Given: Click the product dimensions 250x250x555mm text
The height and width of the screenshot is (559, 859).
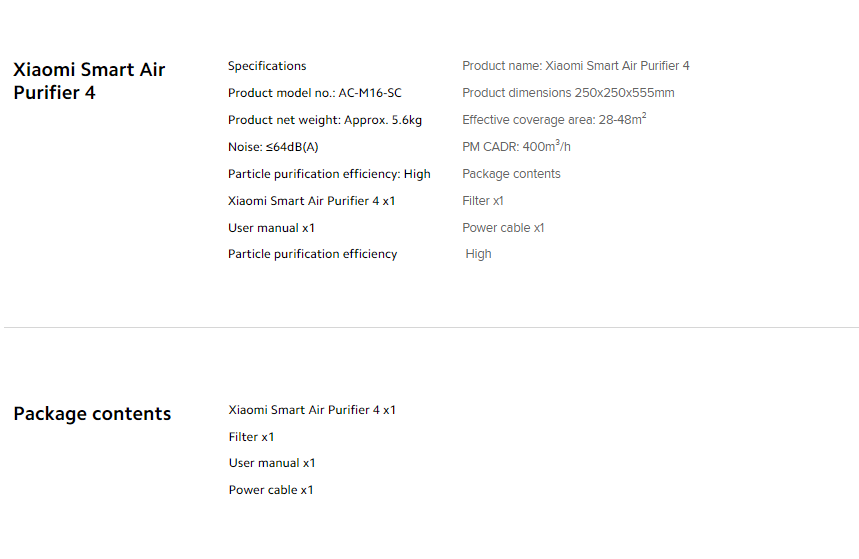Looking at the screenshot, I should pos(568,93).
